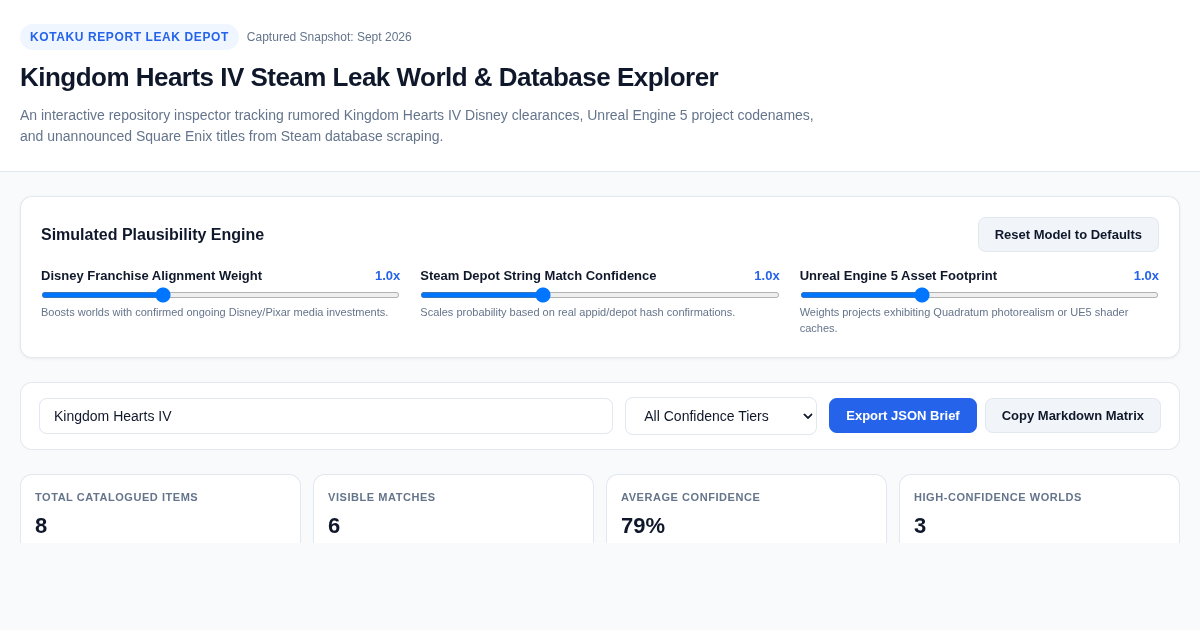Click the Kotaku Report Leak Depot badge
The width and height of the screenshot is (1200, 630).
point(129,37)
